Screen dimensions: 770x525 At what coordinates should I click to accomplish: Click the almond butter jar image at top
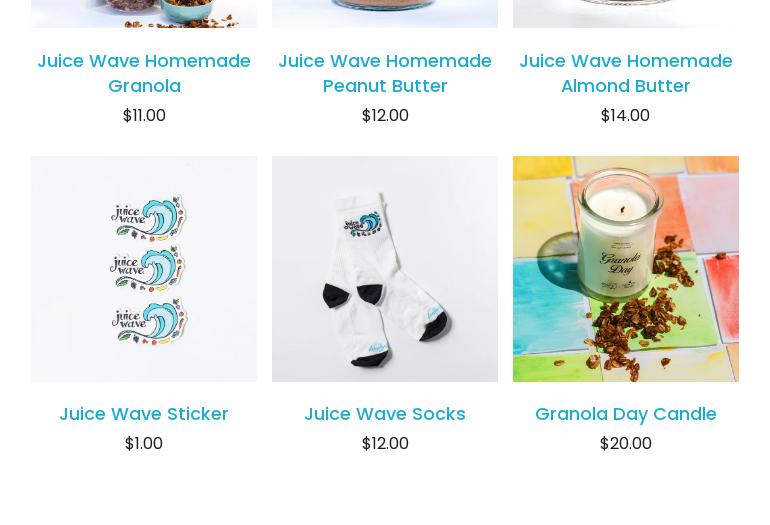click(x=626, y=14)
